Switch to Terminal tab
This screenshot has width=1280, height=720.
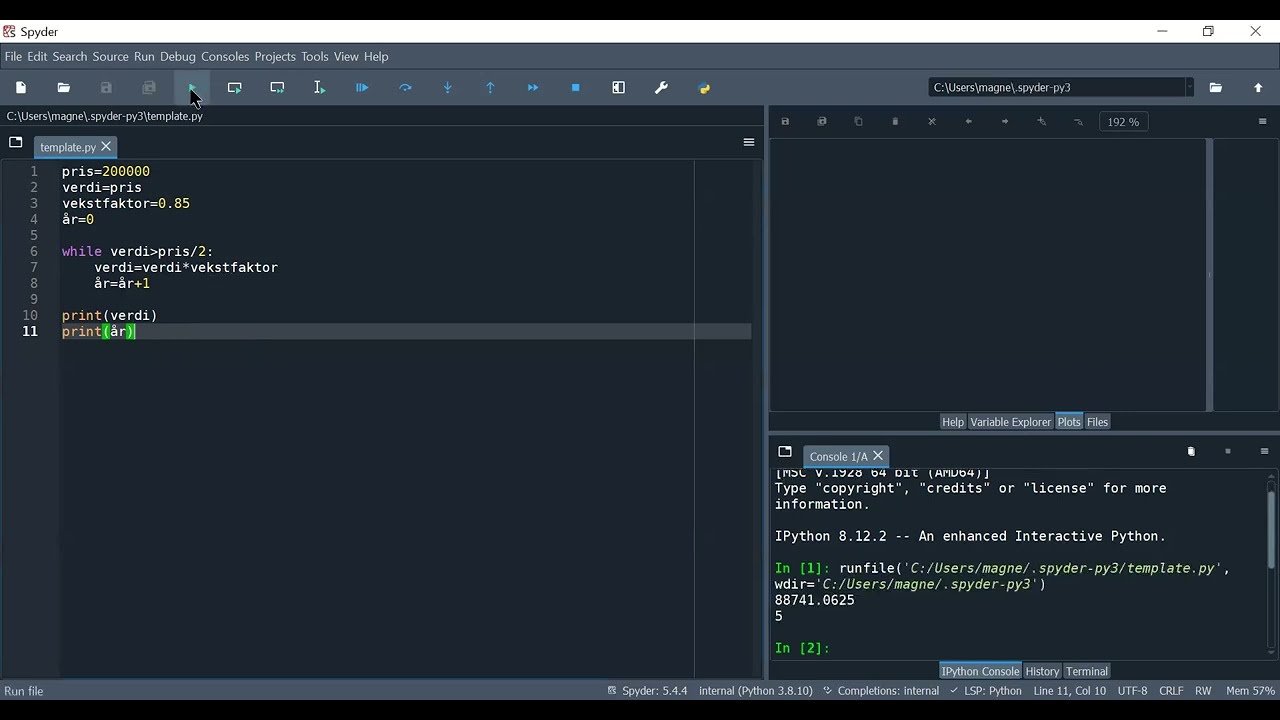[1087, 671]
